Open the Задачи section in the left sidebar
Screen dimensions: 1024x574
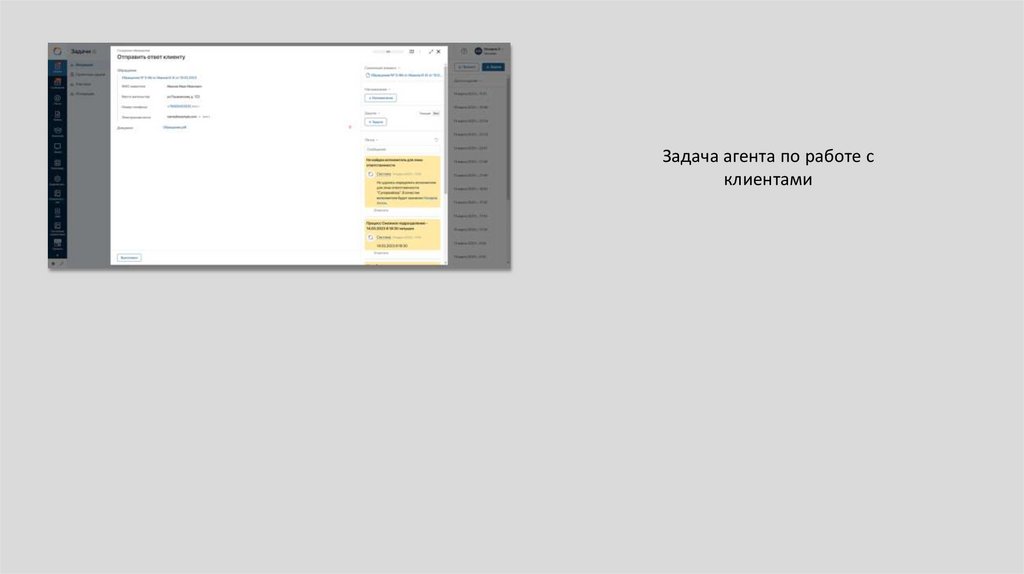[58, 67]
